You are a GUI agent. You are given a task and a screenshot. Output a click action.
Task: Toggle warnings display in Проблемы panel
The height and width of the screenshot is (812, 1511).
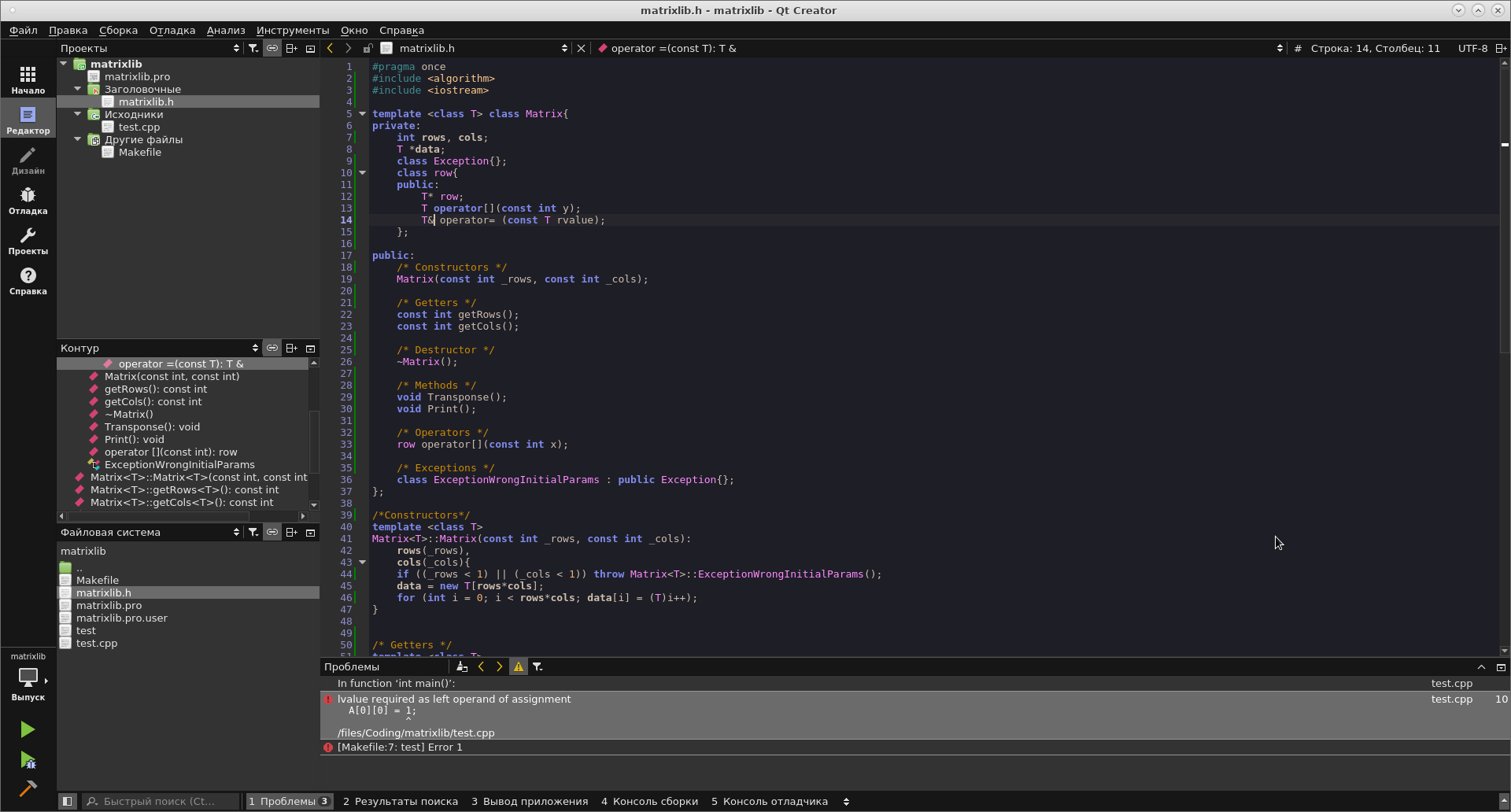coord(518,666)
